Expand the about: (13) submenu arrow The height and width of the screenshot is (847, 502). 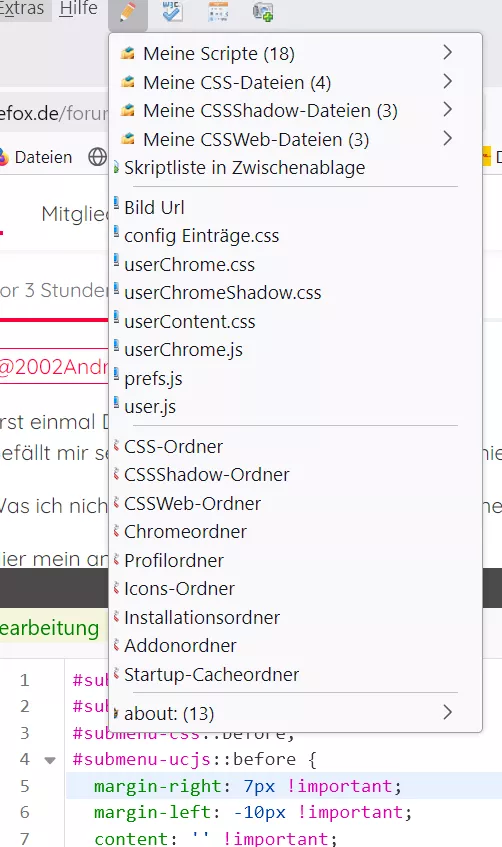[447, 712]
